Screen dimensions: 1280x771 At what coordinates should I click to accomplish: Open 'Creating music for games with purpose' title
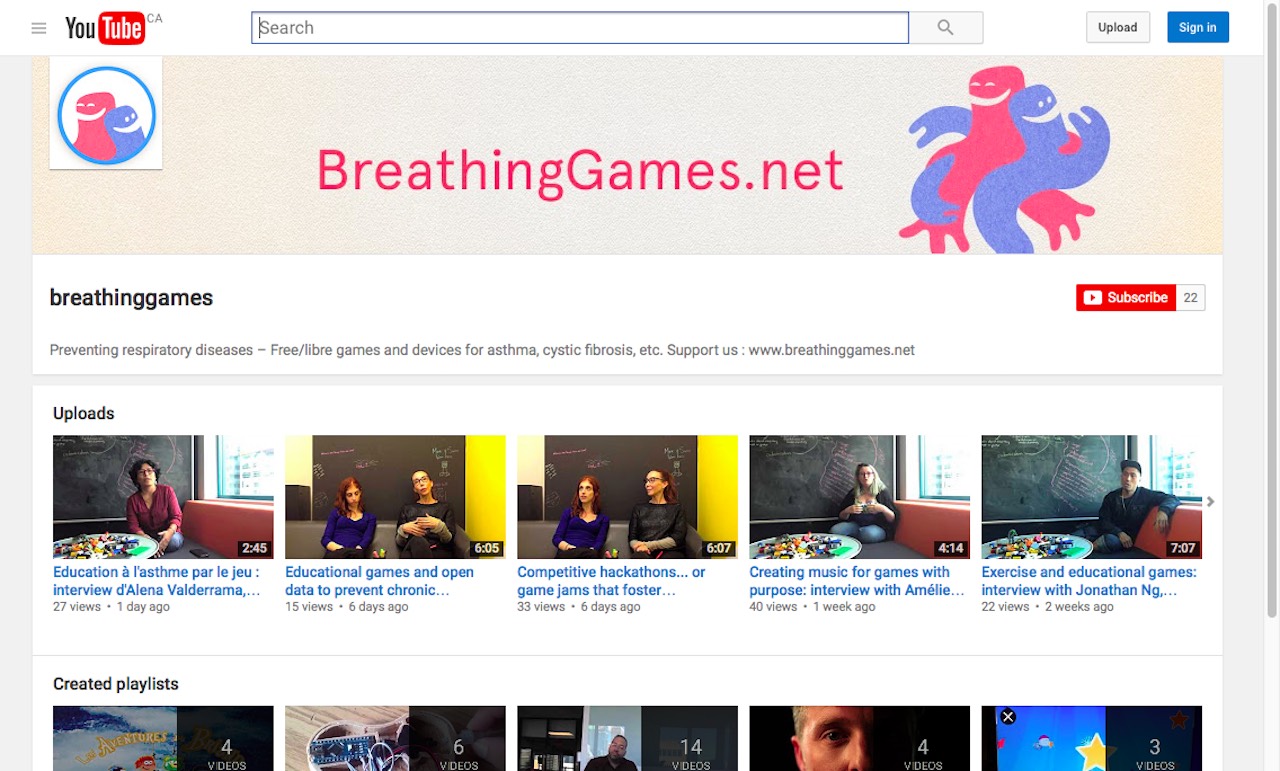pos(857,581)
